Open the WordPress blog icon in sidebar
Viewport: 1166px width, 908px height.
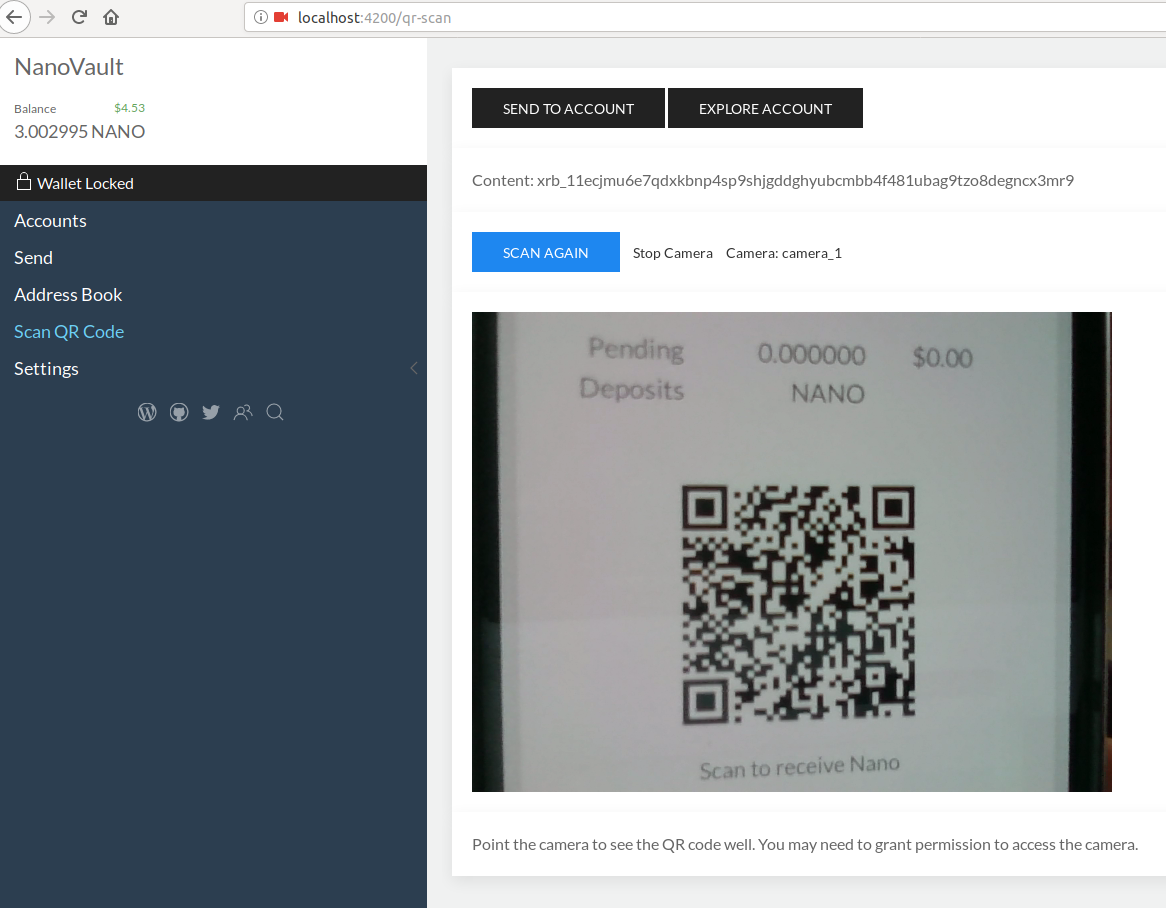click(147, 412)
